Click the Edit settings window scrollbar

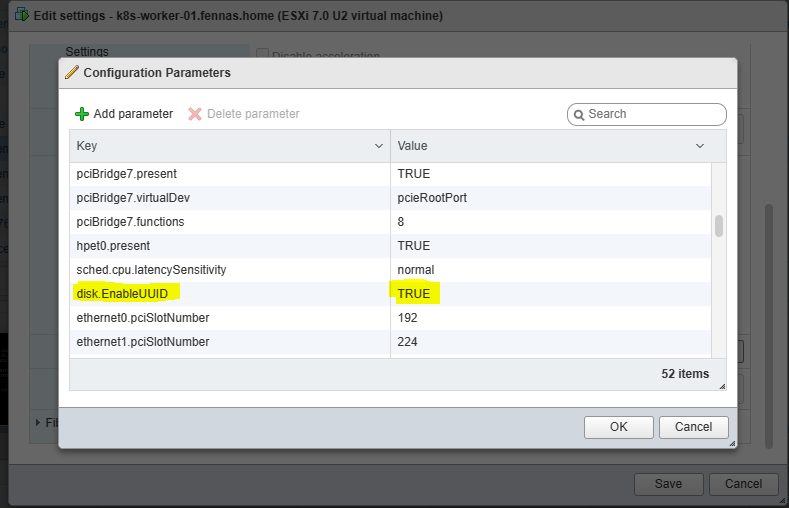coord(768,326)
